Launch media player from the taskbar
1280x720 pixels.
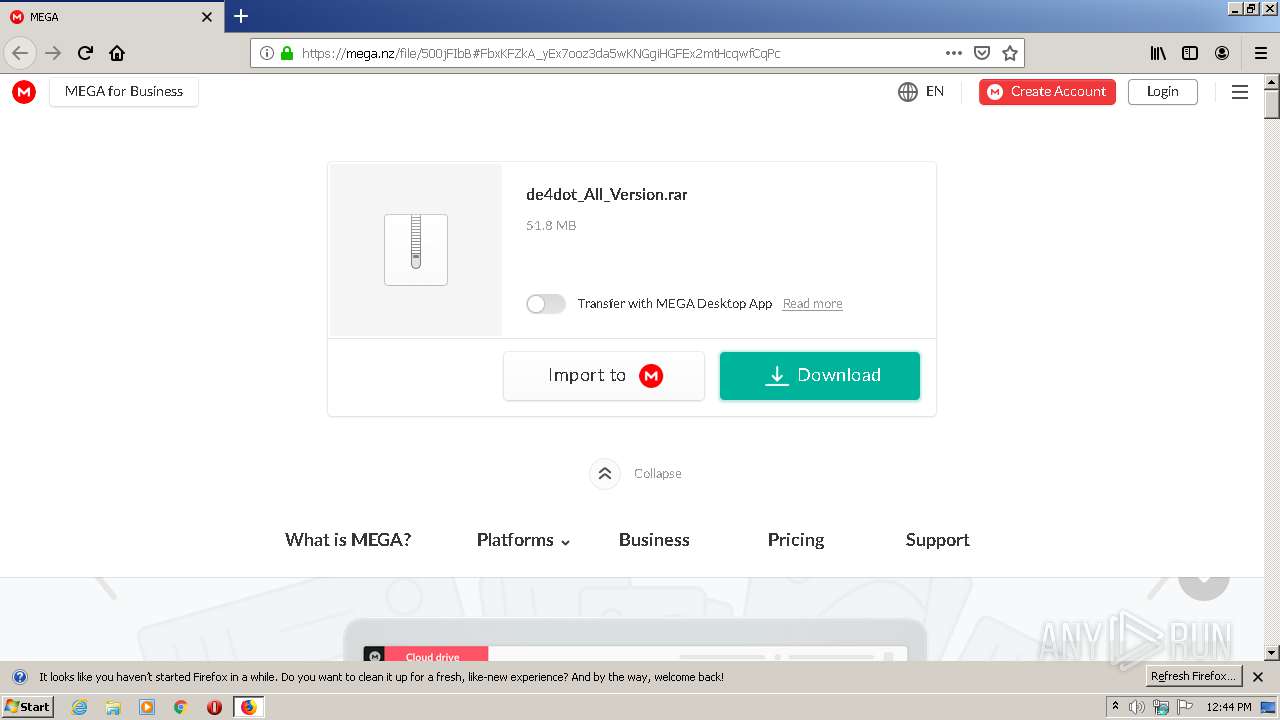click(147, 707)
